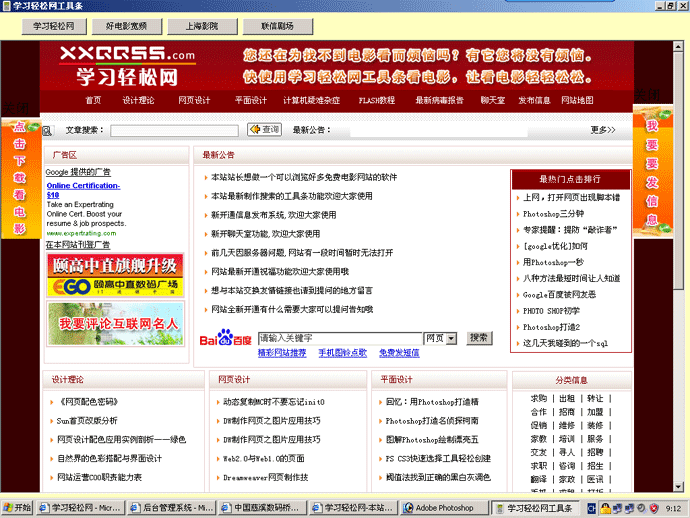Open announcement 前几天因服务器问题
Viewport: 690px width, 518px height.
[x=302, y=253]
